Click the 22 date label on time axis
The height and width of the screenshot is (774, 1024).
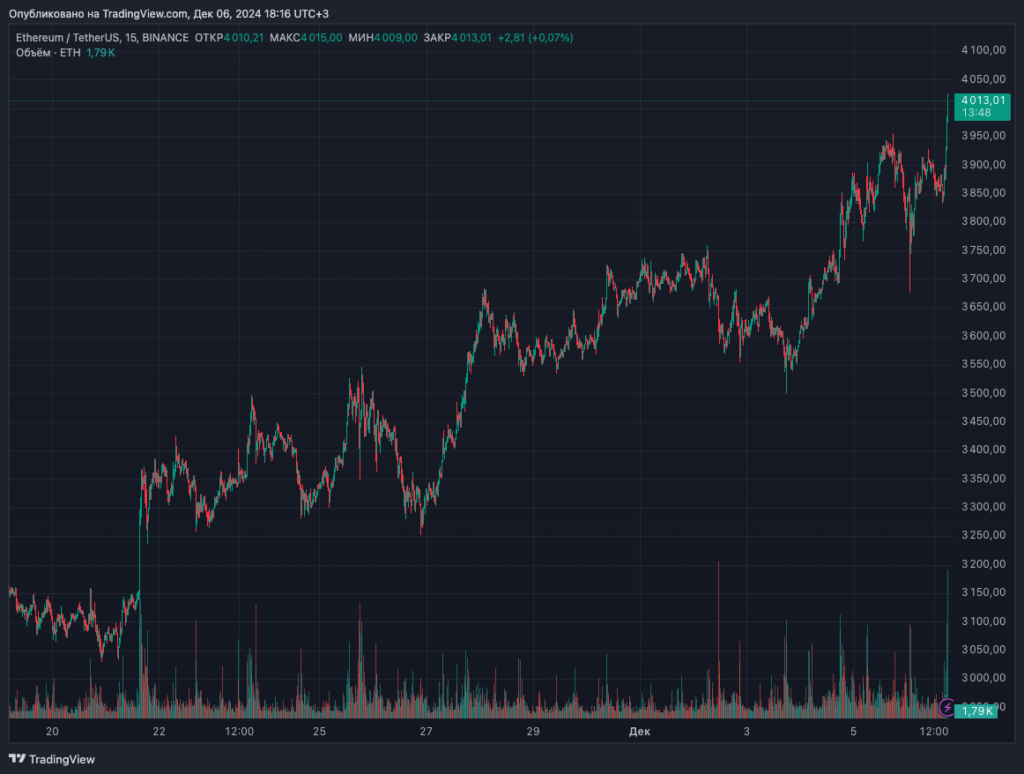click(x=159, y=732)
